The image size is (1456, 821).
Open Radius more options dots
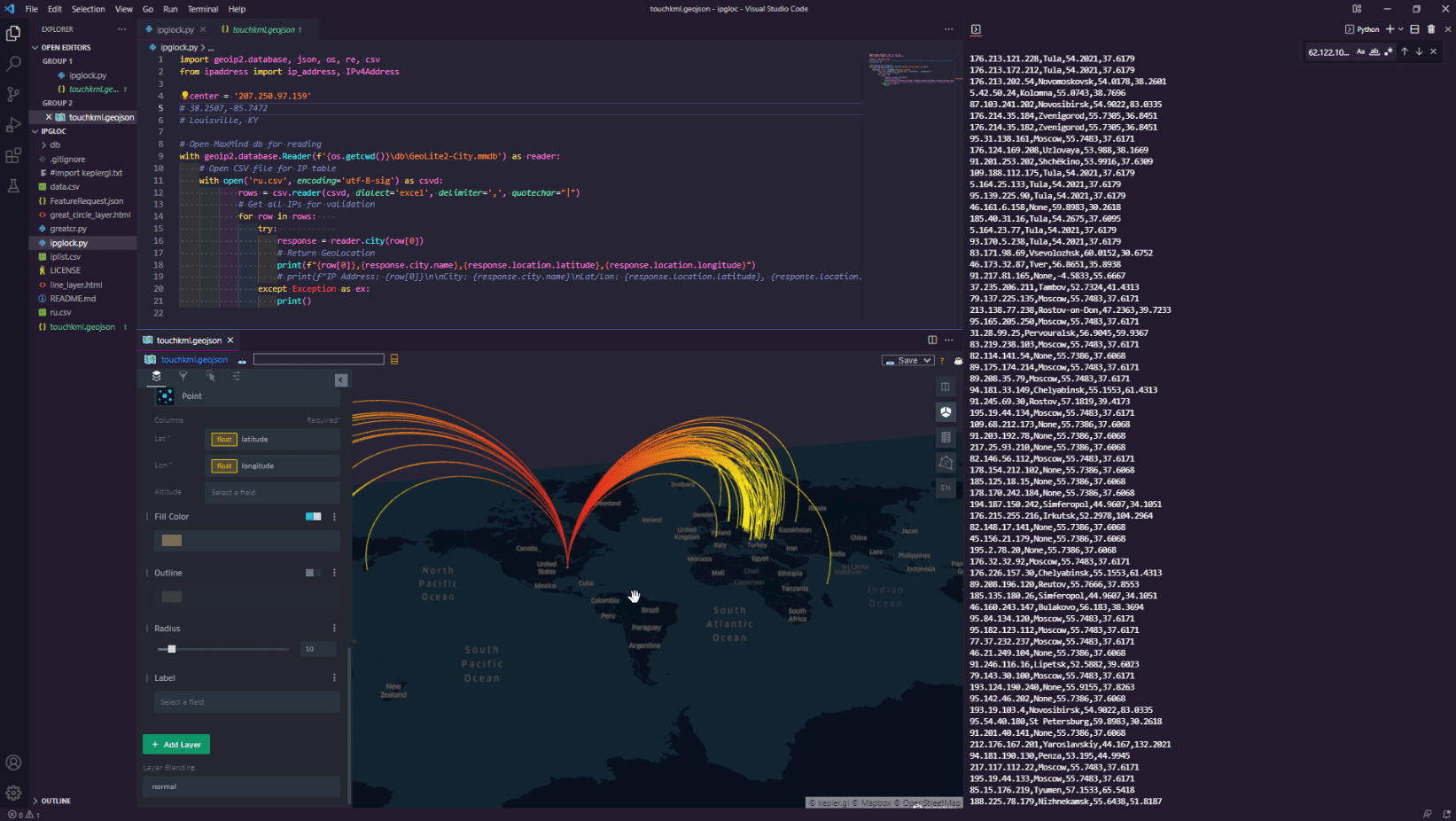point(334,628)
